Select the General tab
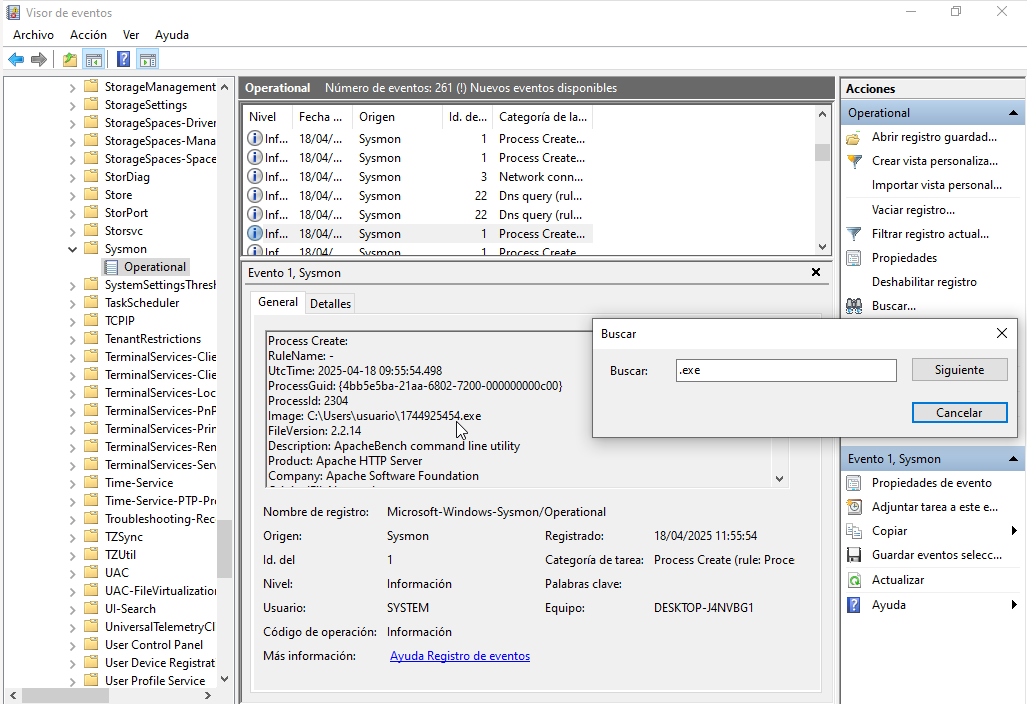This screenshot has height=704, width=1027. 278,302
